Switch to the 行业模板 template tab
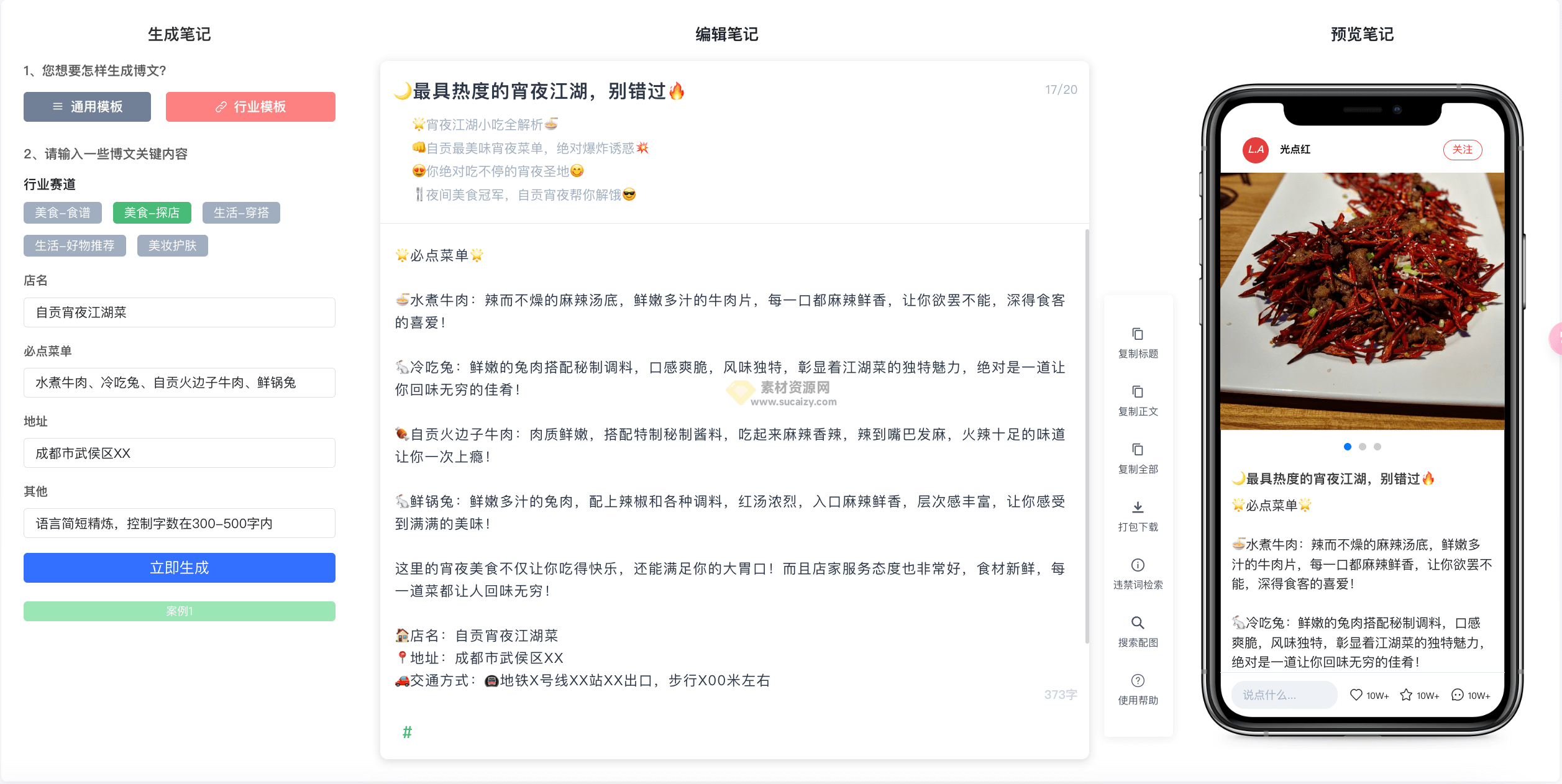This screenshot has width=1562, height=784. coord(250,106)
